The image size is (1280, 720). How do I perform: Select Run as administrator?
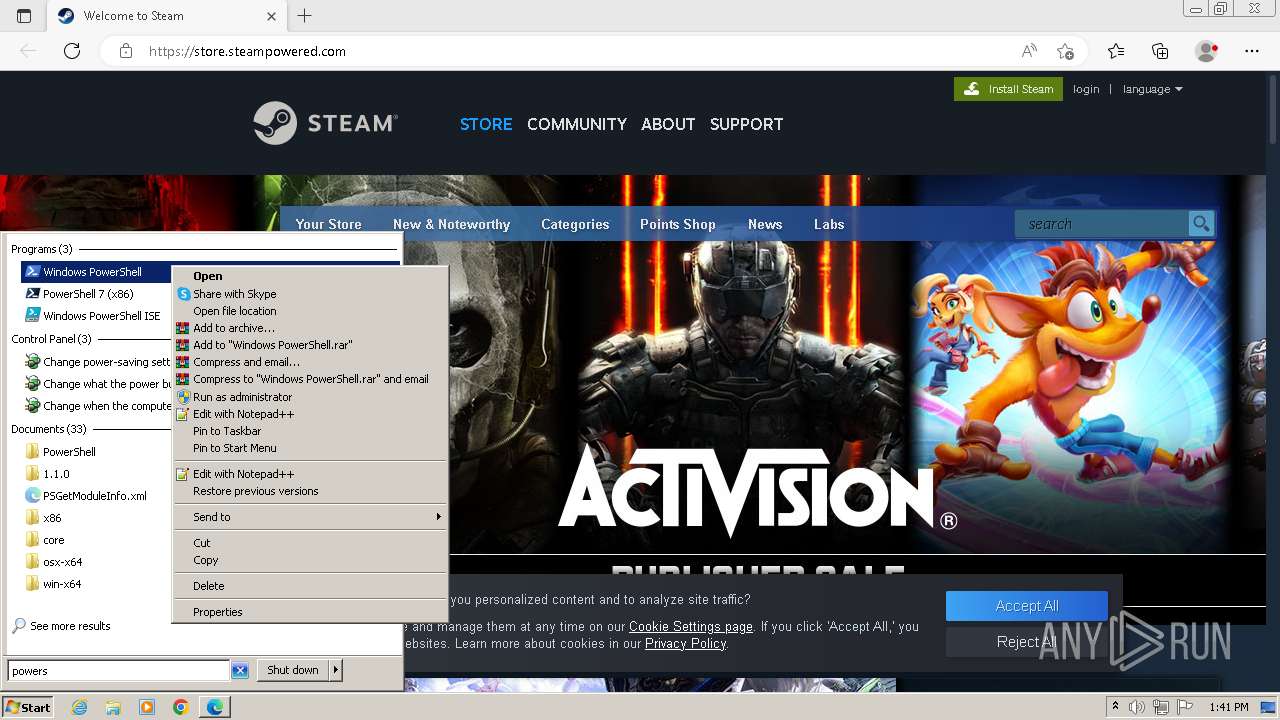(x=310, y=397)
